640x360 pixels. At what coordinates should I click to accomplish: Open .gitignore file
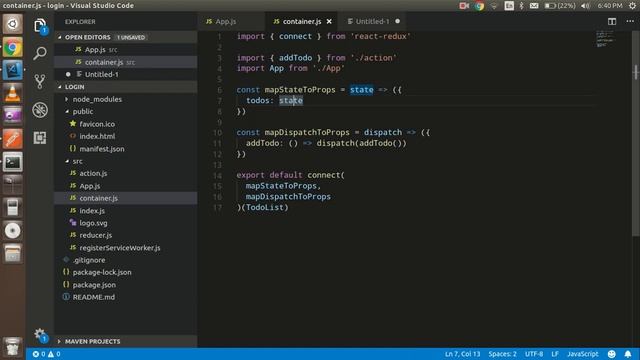tap(126, 260)
